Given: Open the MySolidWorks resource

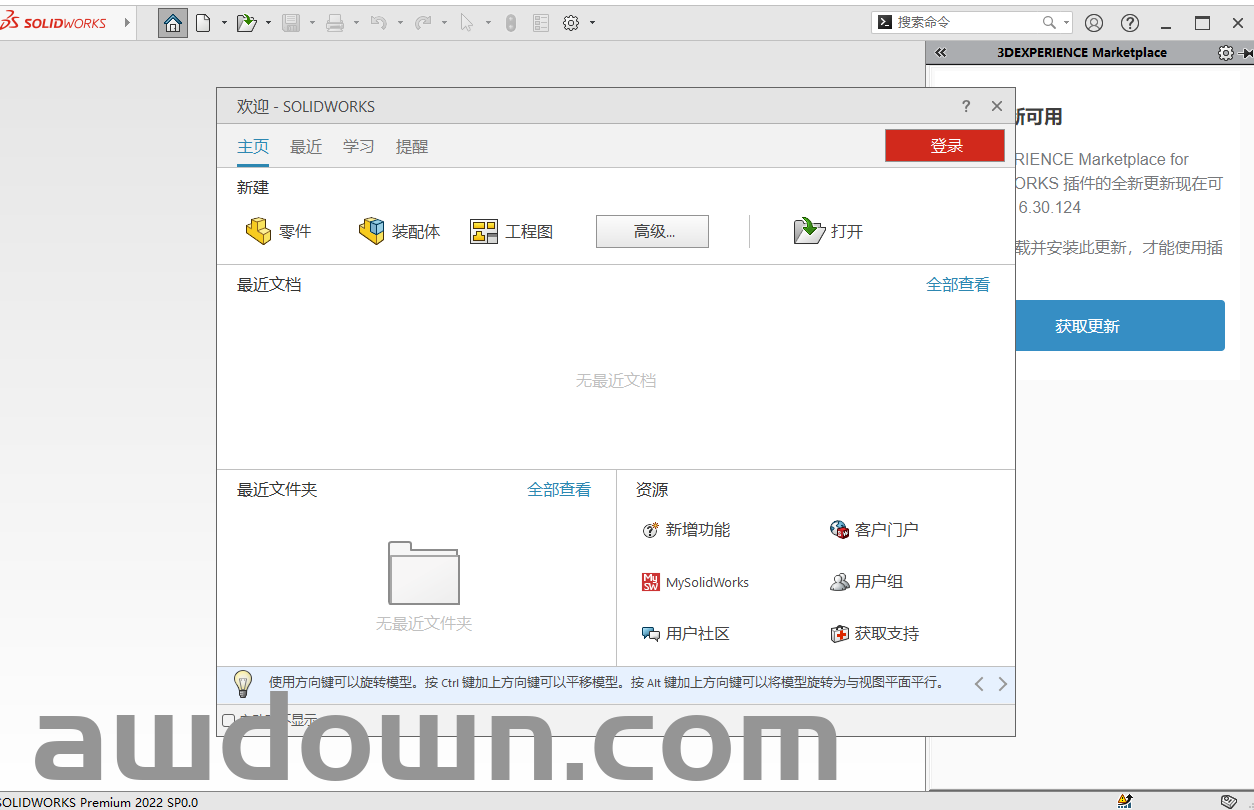Looking at the screenshot, I should pyautogui.click(x=695, y=582).
